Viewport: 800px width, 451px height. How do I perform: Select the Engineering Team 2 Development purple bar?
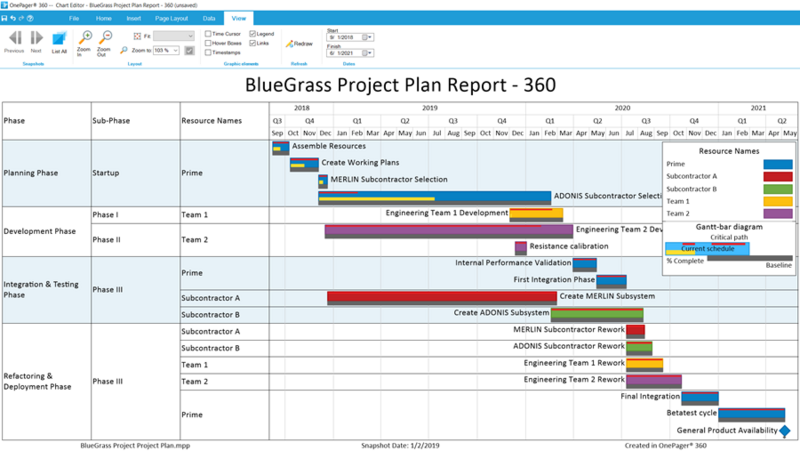point(449,232)
